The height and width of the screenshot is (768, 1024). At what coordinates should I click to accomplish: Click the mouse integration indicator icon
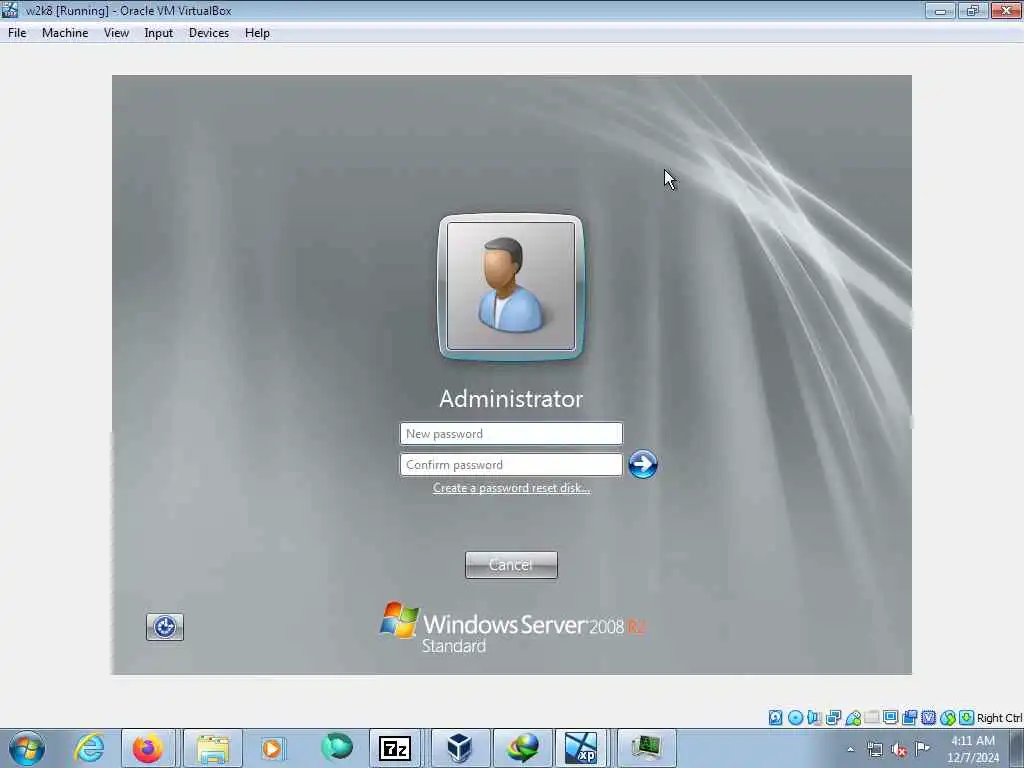point(948,718)
